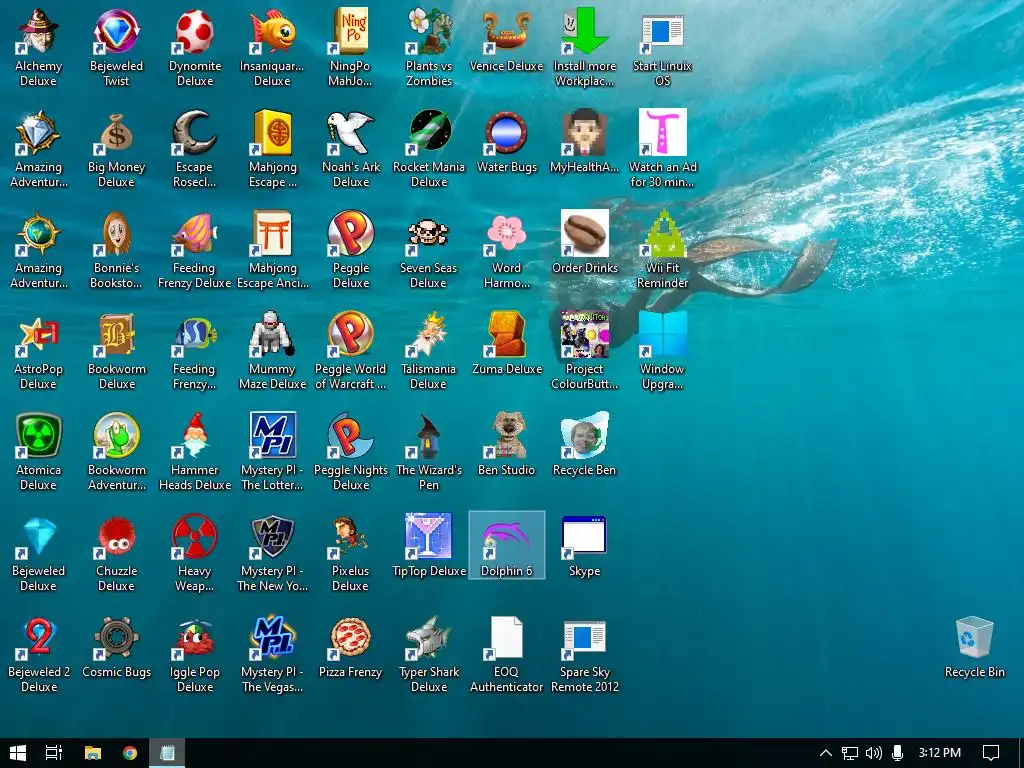
Task: Select the Mummy Maze Deluxe icon
Action: tap(272, 334)
